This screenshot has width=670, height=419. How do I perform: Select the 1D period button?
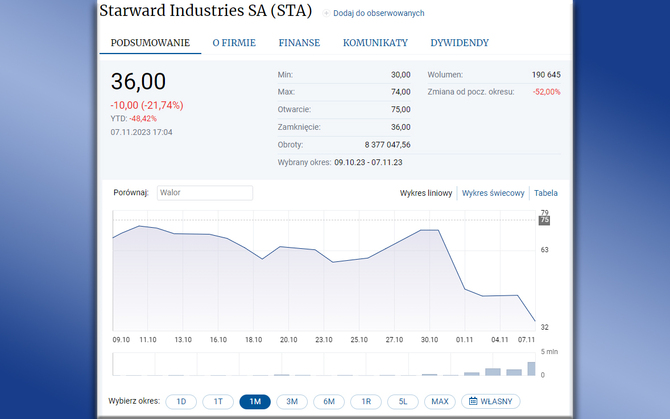181,401
